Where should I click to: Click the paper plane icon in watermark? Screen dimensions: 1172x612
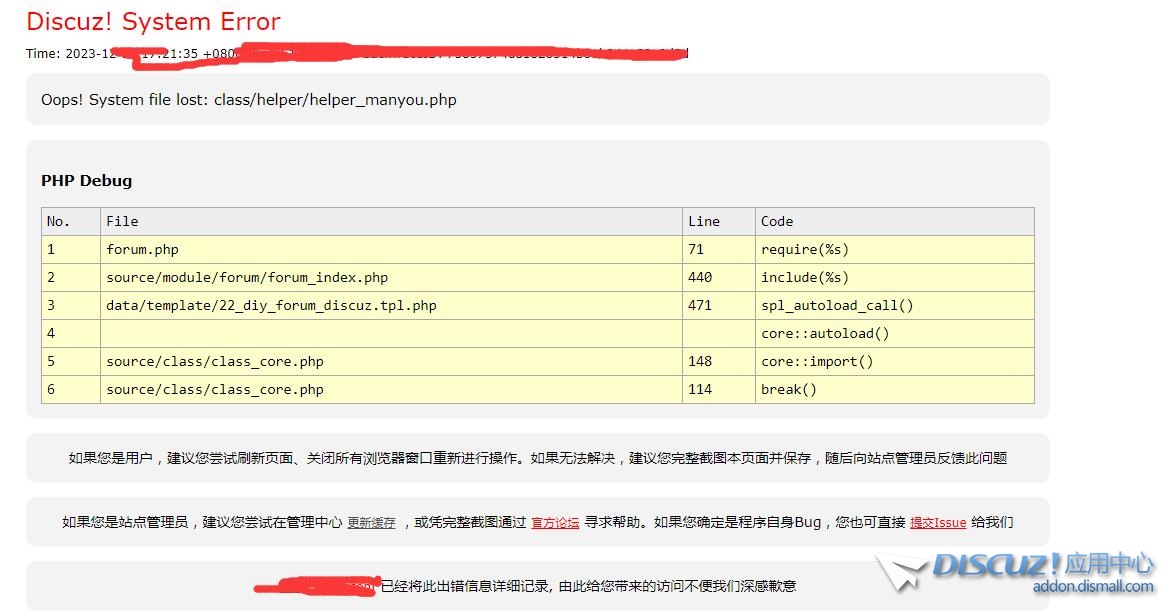click(x=902, y=573)
